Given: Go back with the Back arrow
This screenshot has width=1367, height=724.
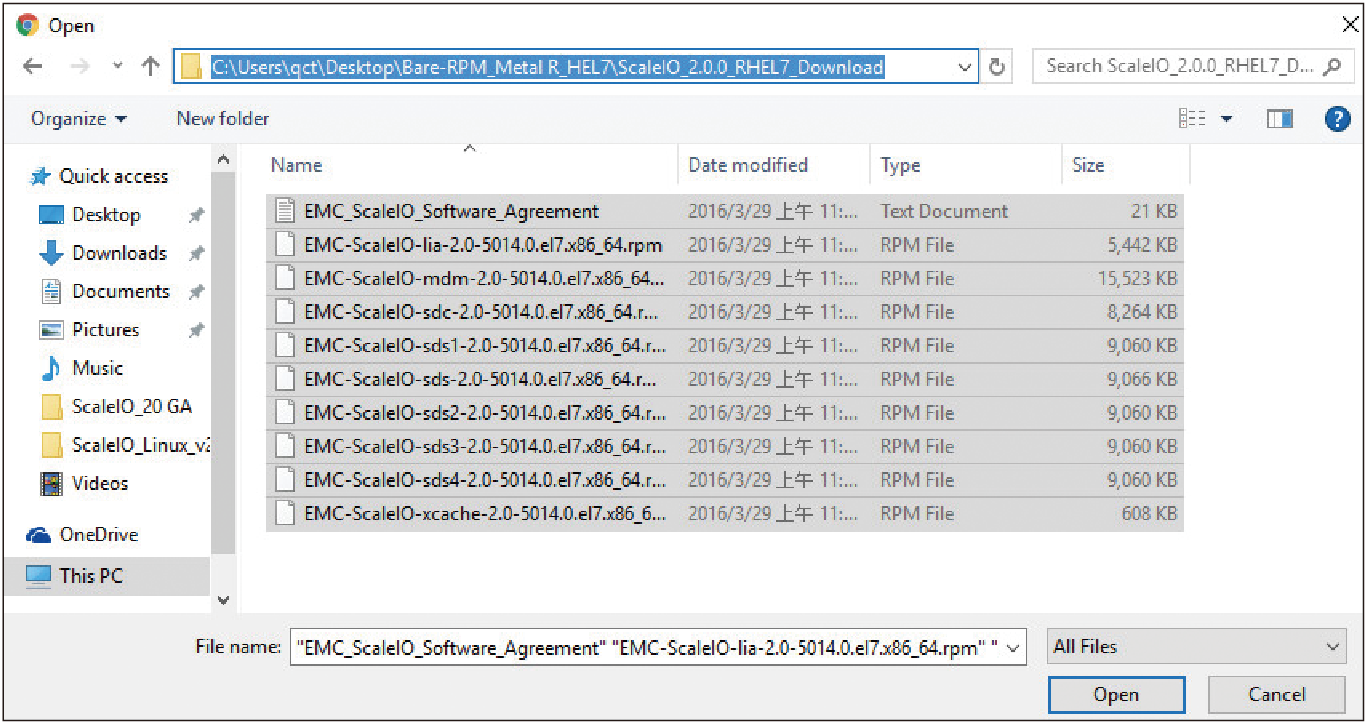Looking at the screenshot, I should point(32,67).
